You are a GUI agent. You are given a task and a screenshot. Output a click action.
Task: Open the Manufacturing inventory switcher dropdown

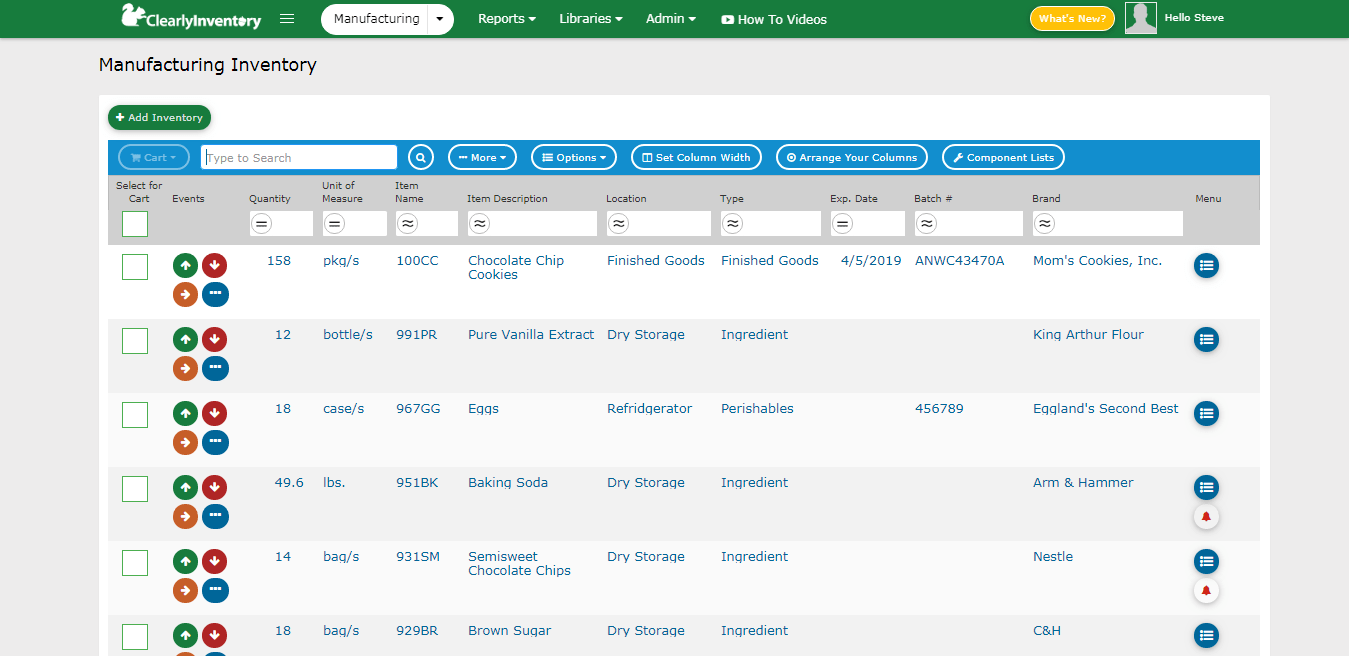pyautogui.click(x=438, y=18)
